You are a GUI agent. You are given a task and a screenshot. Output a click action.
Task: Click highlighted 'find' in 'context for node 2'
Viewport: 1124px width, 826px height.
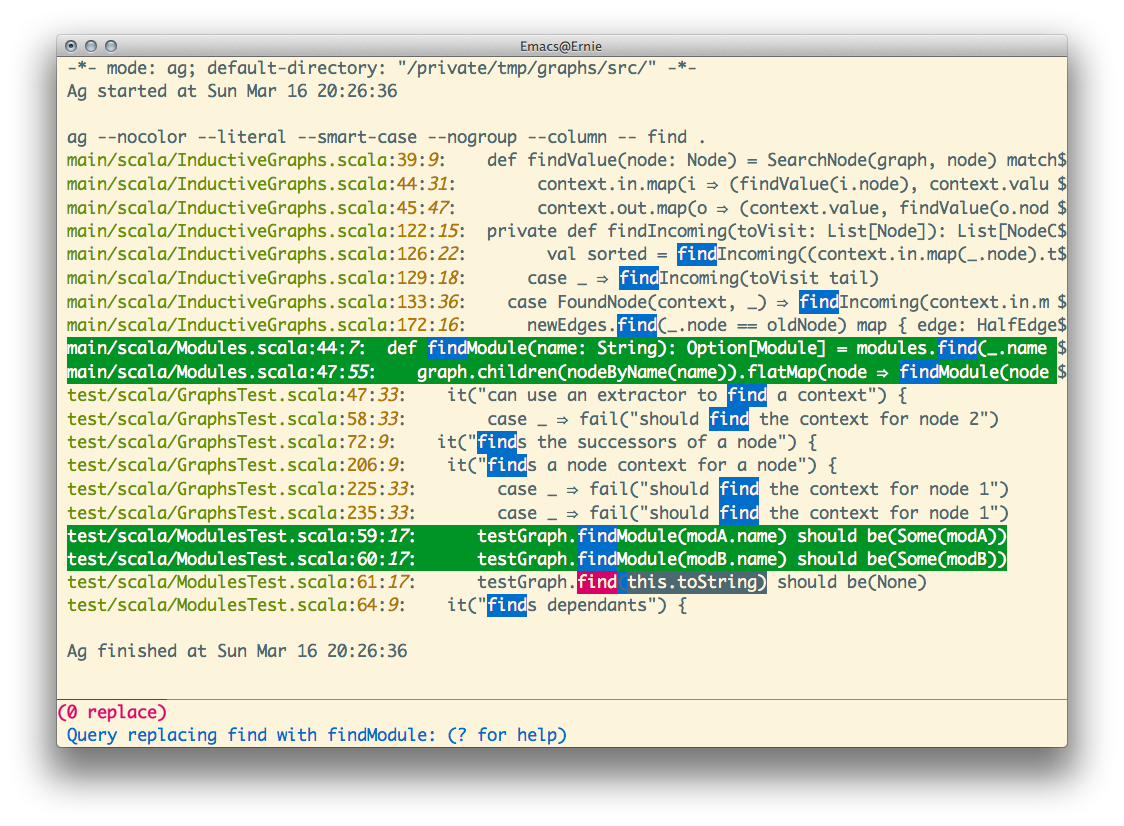(729, 419)
